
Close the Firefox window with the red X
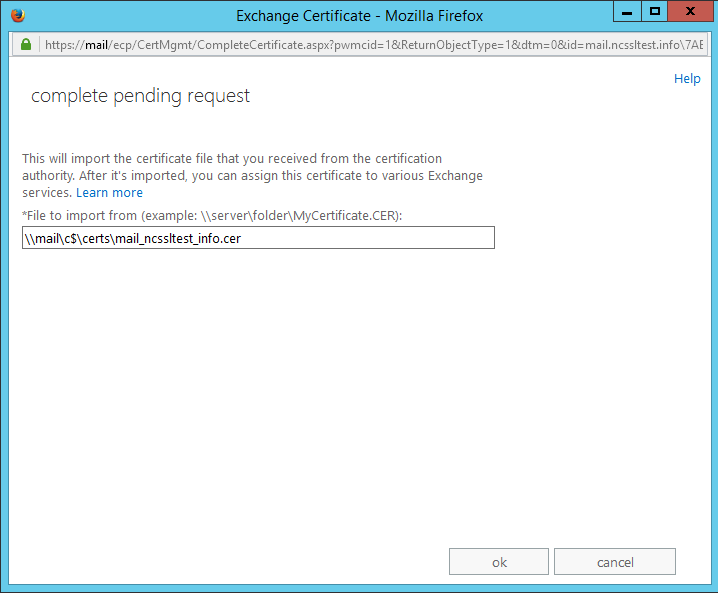pyautogui.click(x=691, y=11)
